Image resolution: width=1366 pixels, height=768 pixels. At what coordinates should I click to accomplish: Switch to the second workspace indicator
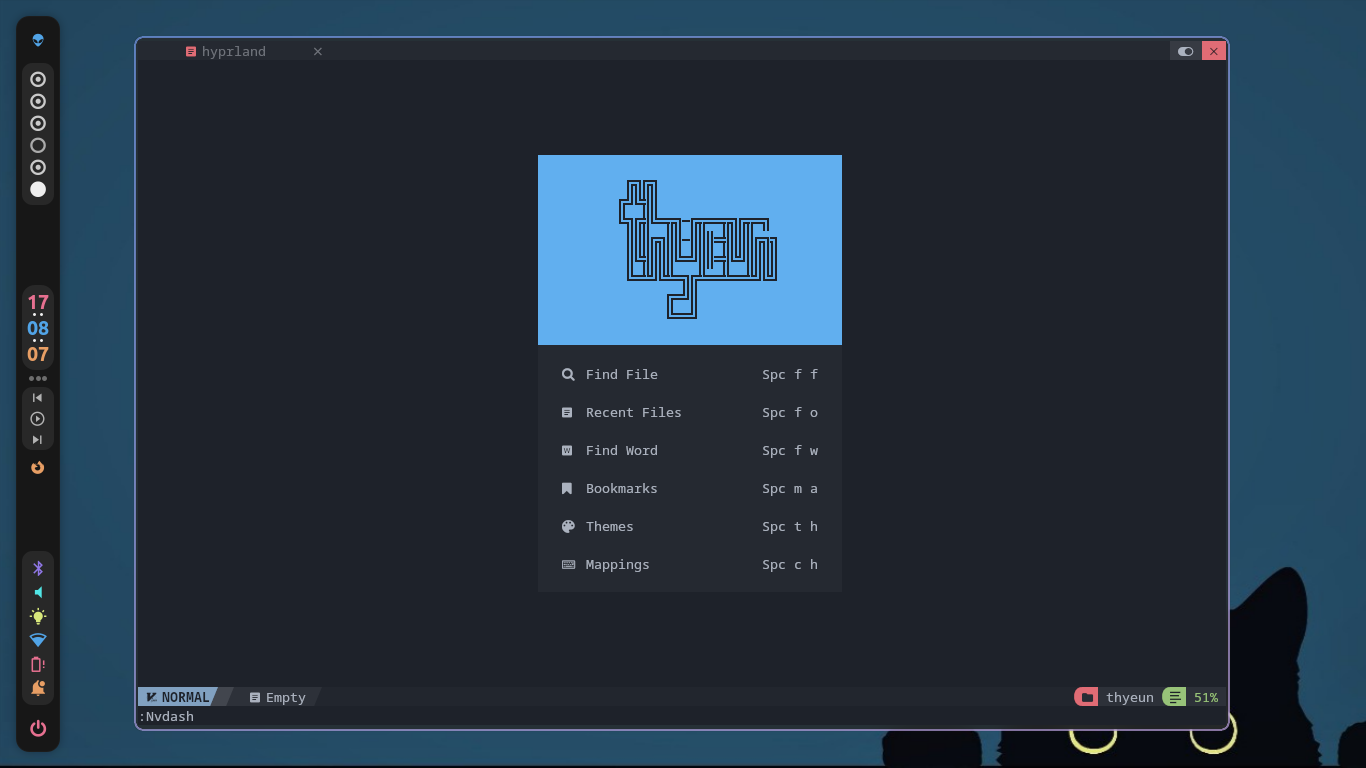(38, 101)
